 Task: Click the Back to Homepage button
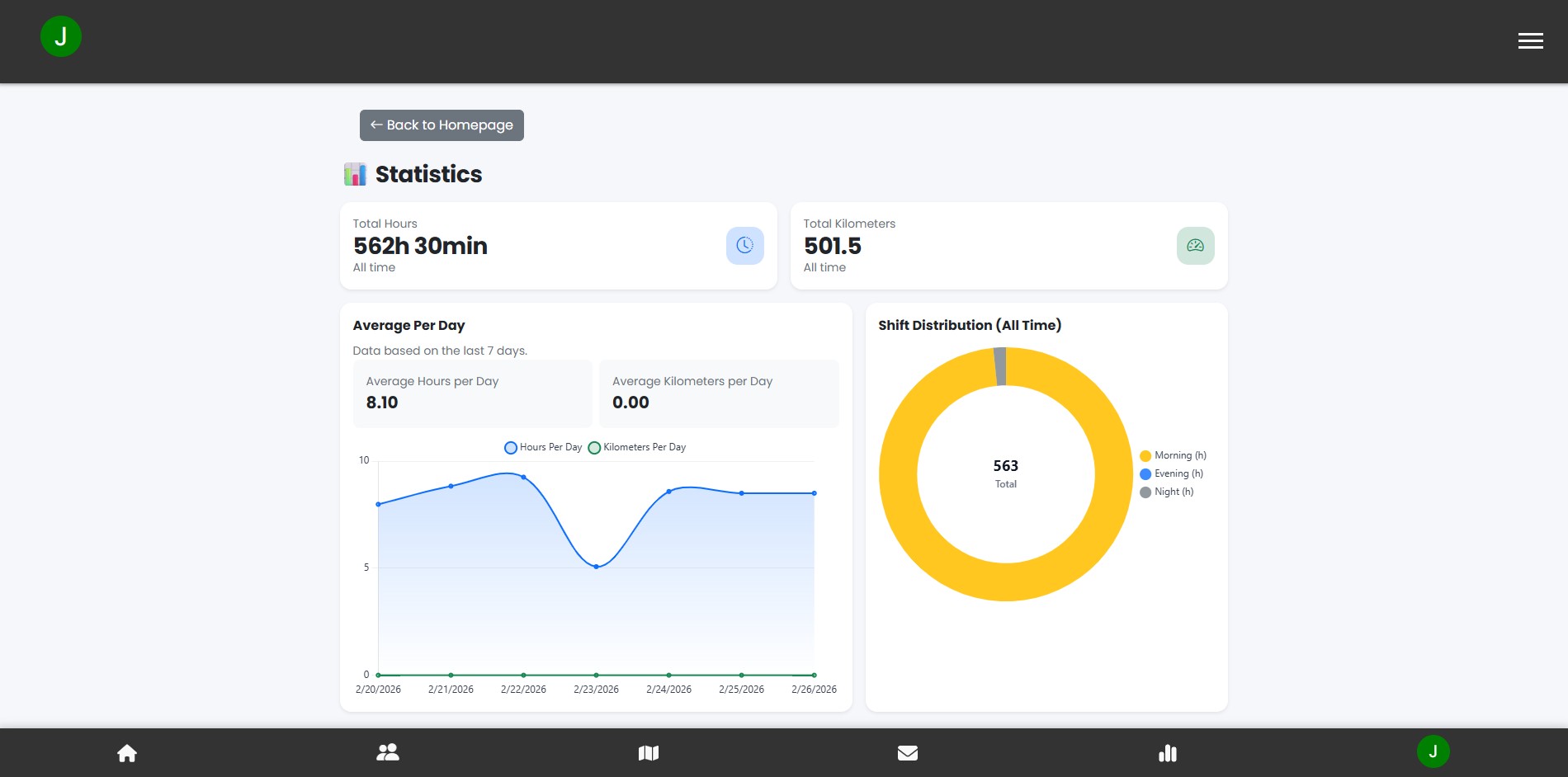click(442, 125)
